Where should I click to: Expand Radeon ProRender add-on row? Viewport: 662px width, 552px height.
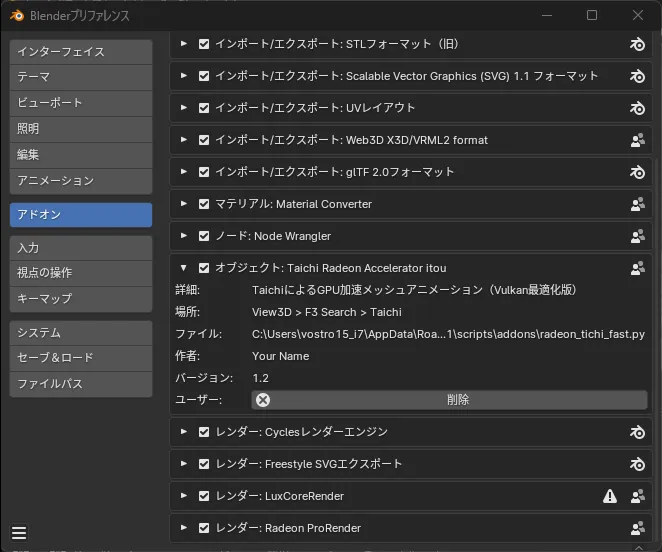tap(184, 528)
